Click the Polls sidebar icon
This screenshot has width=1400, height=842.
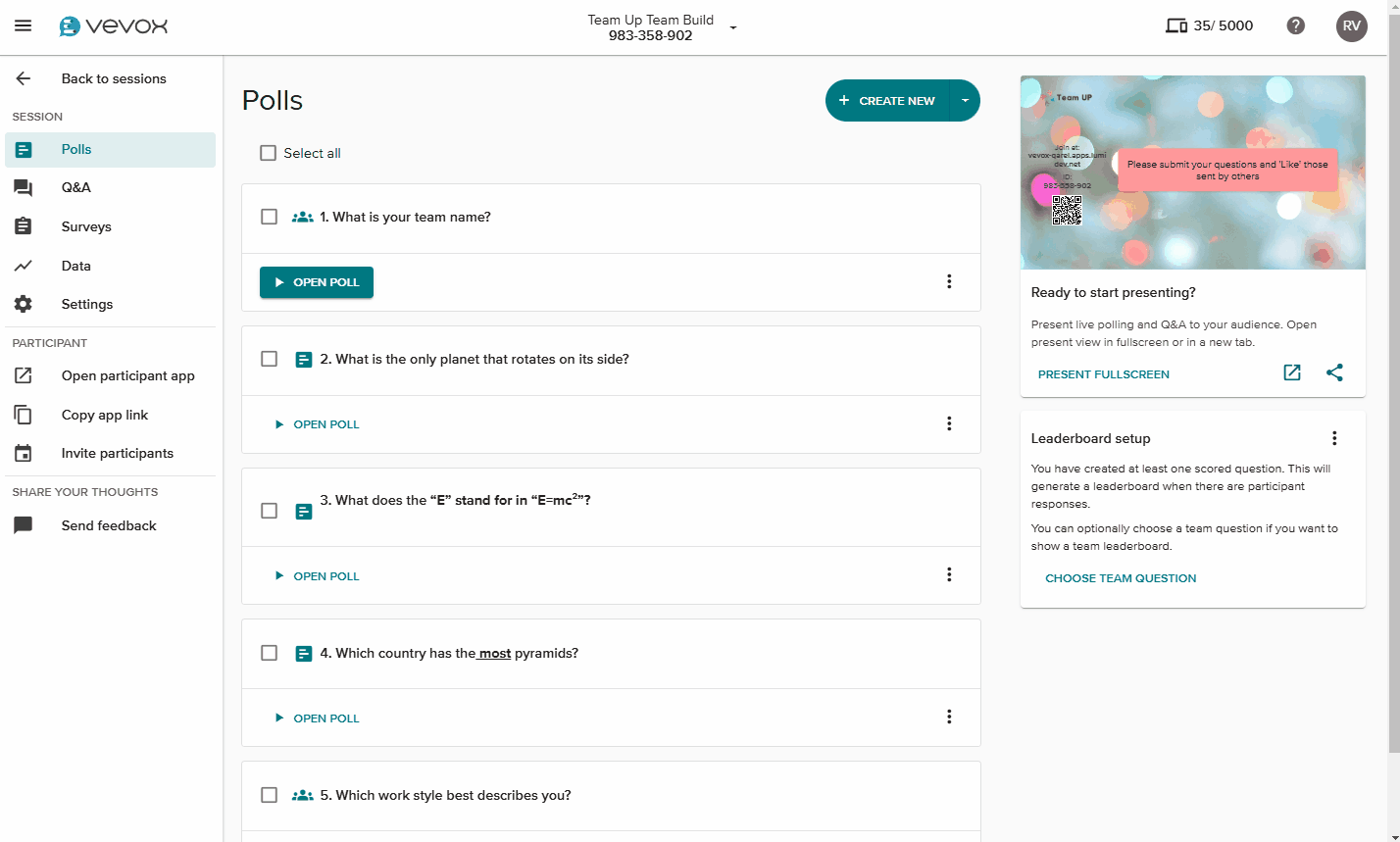[x=24, y=150]
